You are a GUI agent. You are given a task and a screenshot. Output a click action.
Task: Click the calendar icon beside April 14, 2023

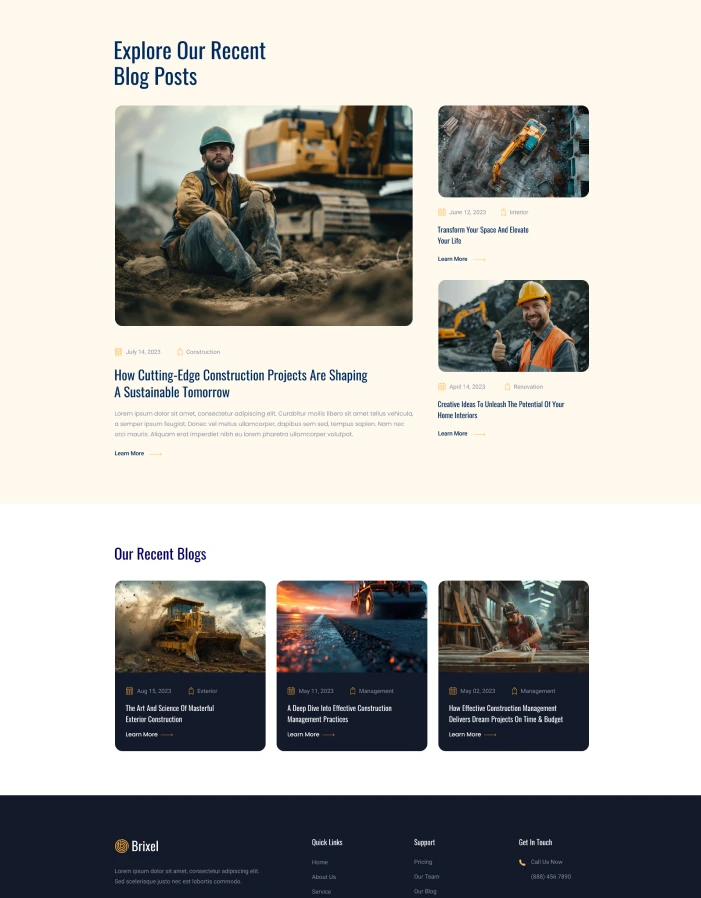tap(442, 387)
